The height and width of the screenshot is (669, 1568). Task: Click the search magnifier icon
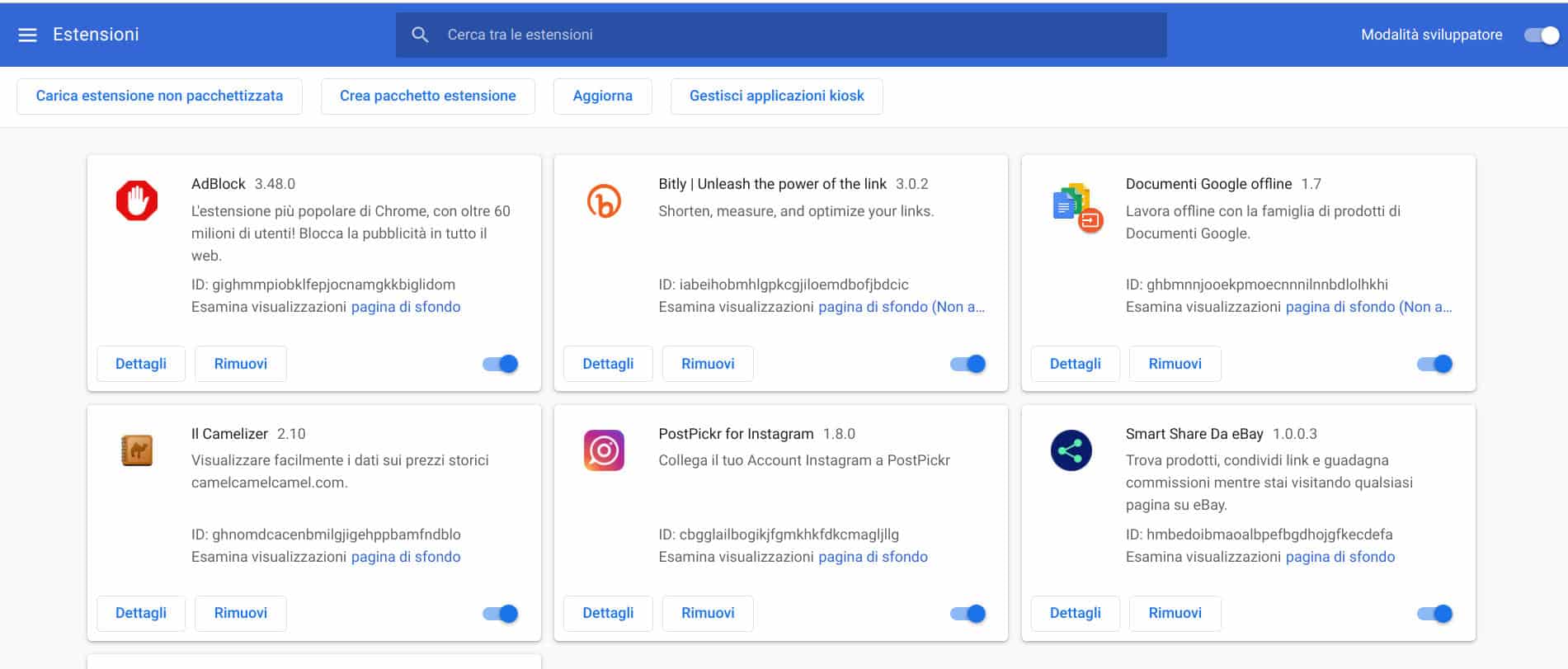[x=420, y=35]
